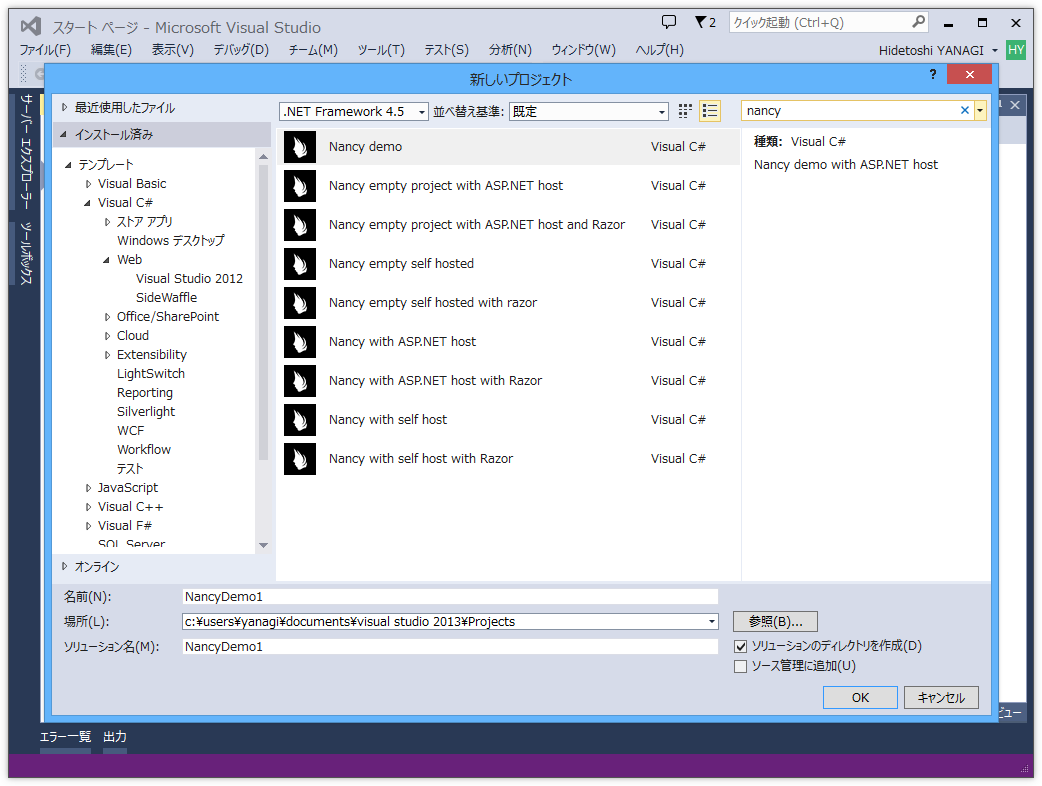Click the solution name field

pos(450,646)
